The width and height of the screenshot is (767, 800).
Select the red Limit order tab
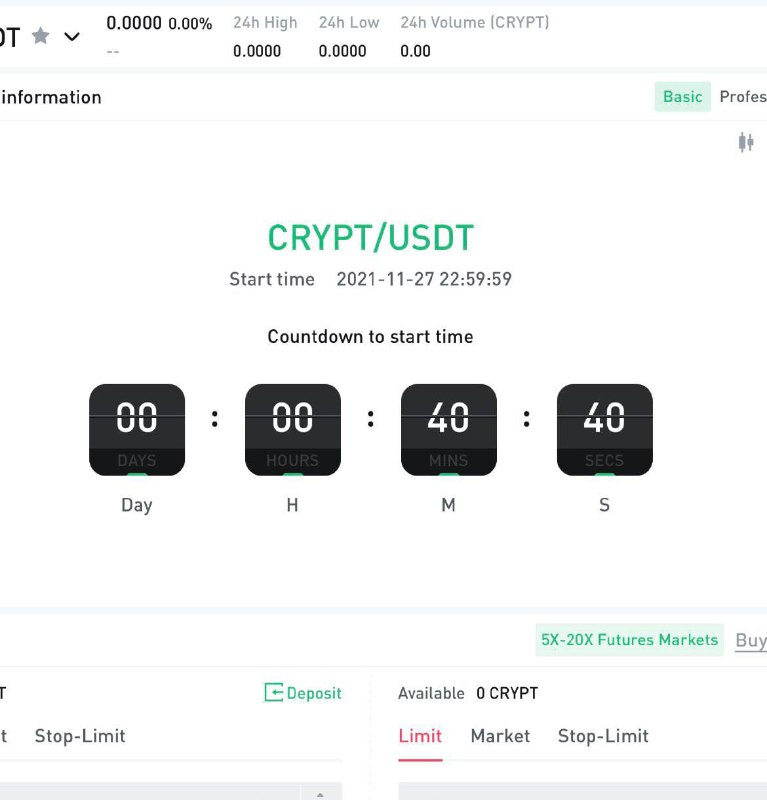click(x=420, y=736)
